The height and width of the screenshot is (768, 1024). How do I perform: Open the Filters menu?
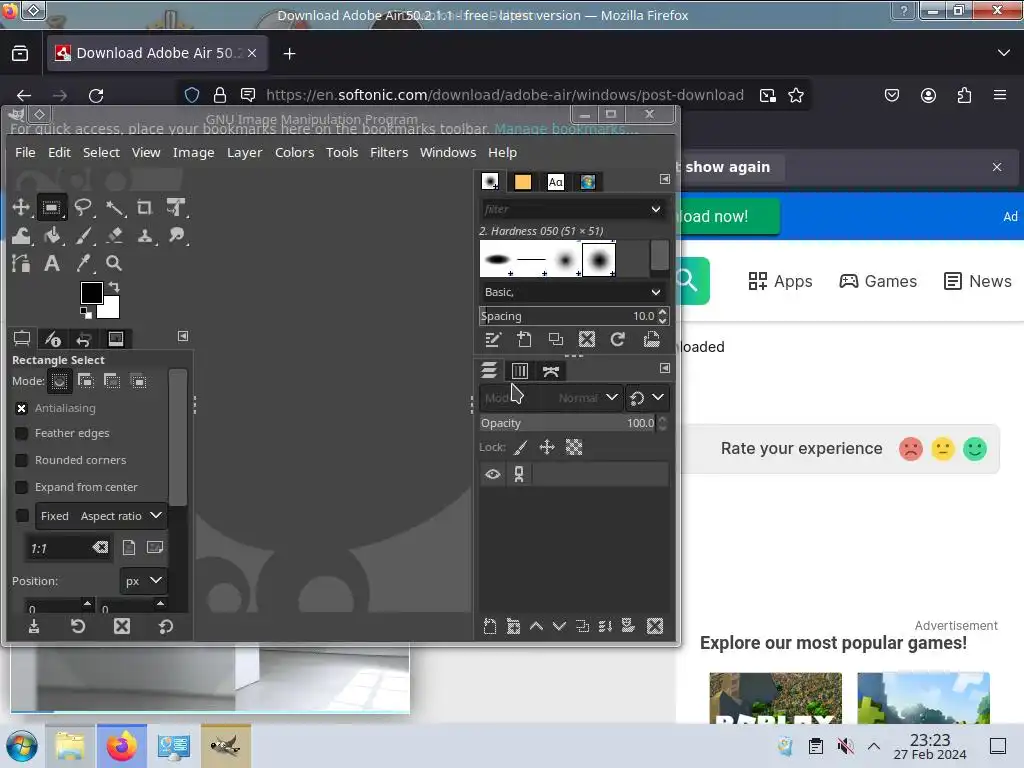click(x=389, y=152)
